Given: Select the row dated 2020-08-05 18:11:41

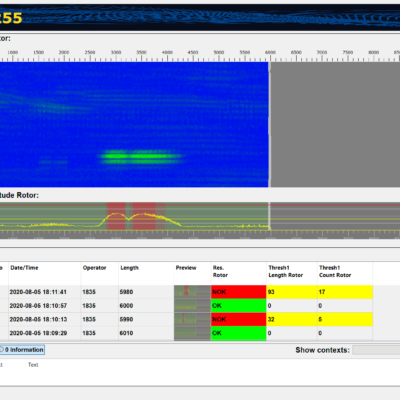Looking at the screenshot, I should click(x=186, y=292).
